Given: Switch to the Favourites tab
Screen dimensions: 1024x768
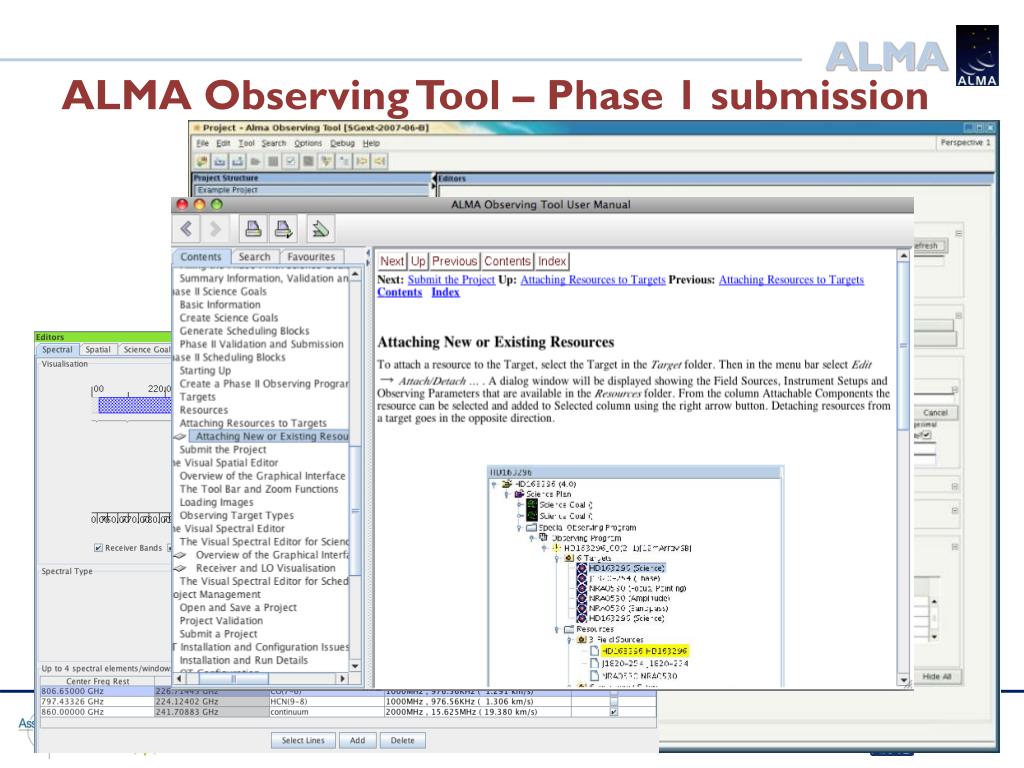Looking at the screenshot, I should point(311,257).
